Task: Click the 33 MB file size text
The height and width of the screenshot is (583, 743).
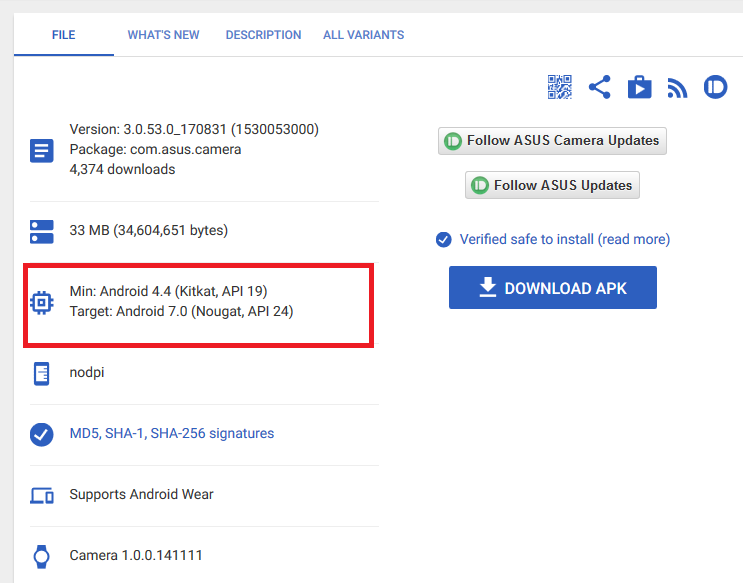Action: tap(149, 230)
